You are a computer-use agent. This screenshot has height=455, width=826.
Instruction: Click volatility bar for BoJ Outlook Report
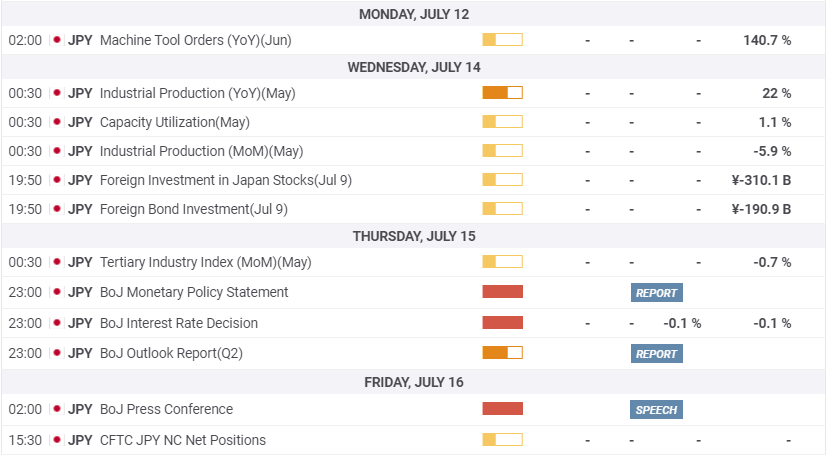[x=502, y=353]
